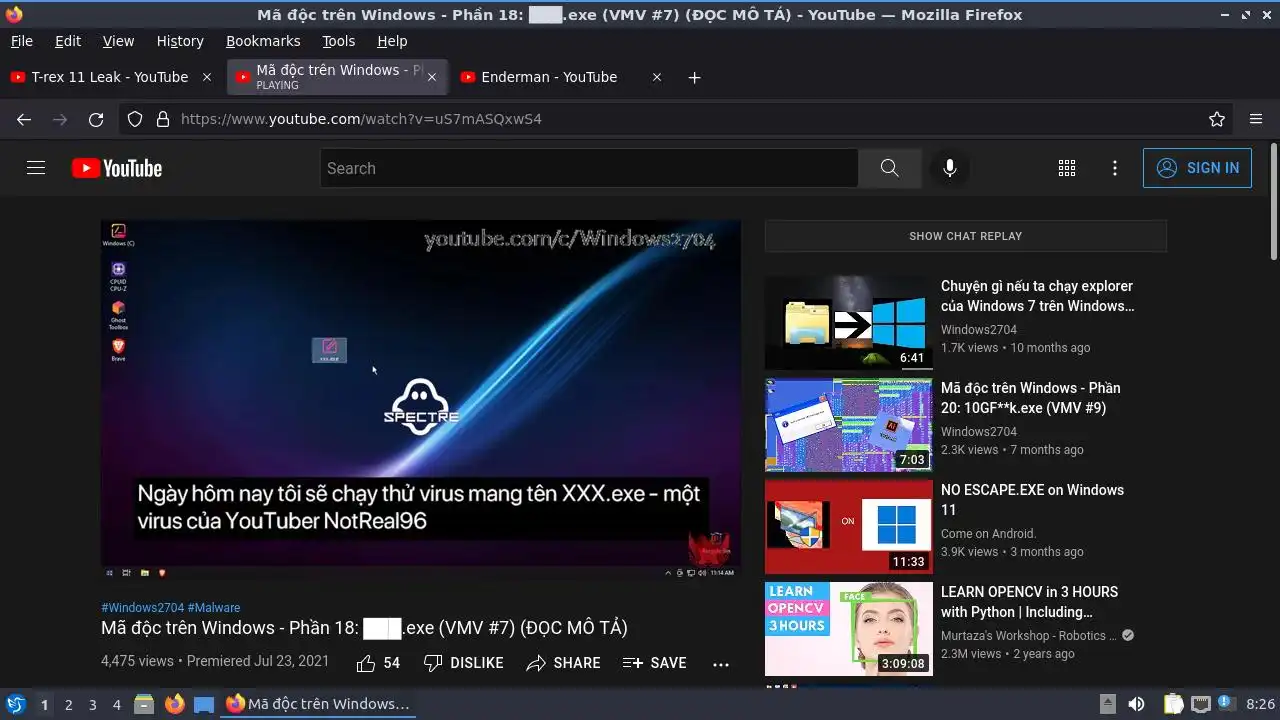The height and width of the screenshot is (720, 1280).
Task: Click the YouTube logo home link
Action: (117, 168)
